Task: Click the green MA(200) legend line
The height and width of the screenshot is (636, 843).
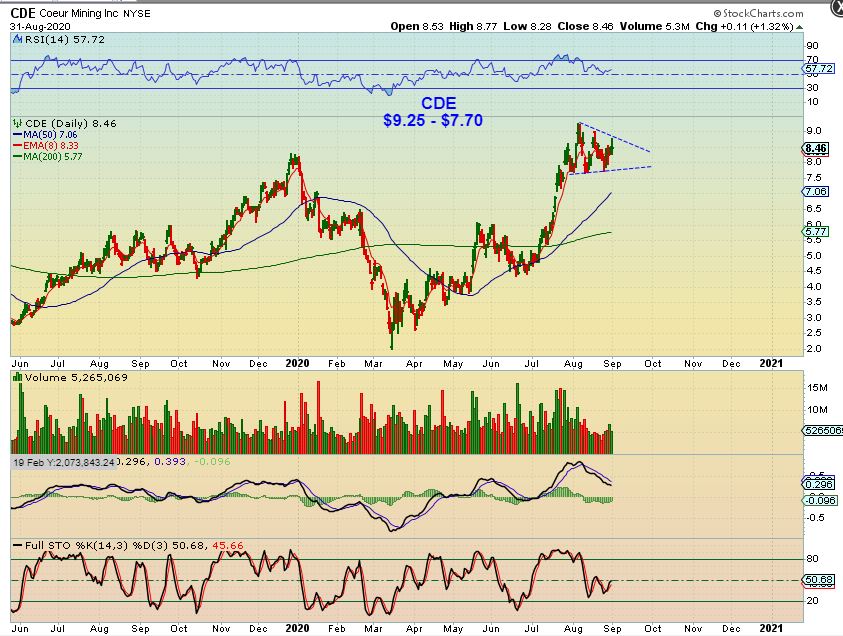Action: [17, 156]
